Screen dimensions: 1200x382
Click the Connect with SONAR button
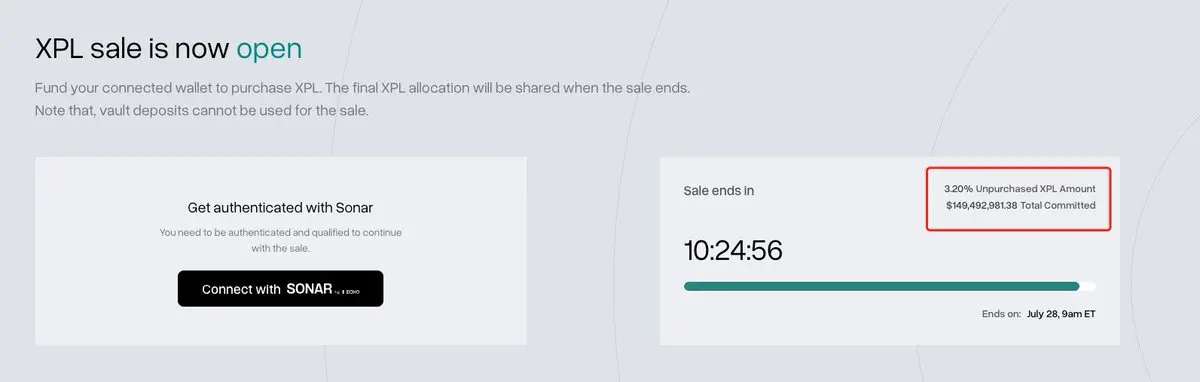[280, 289]
